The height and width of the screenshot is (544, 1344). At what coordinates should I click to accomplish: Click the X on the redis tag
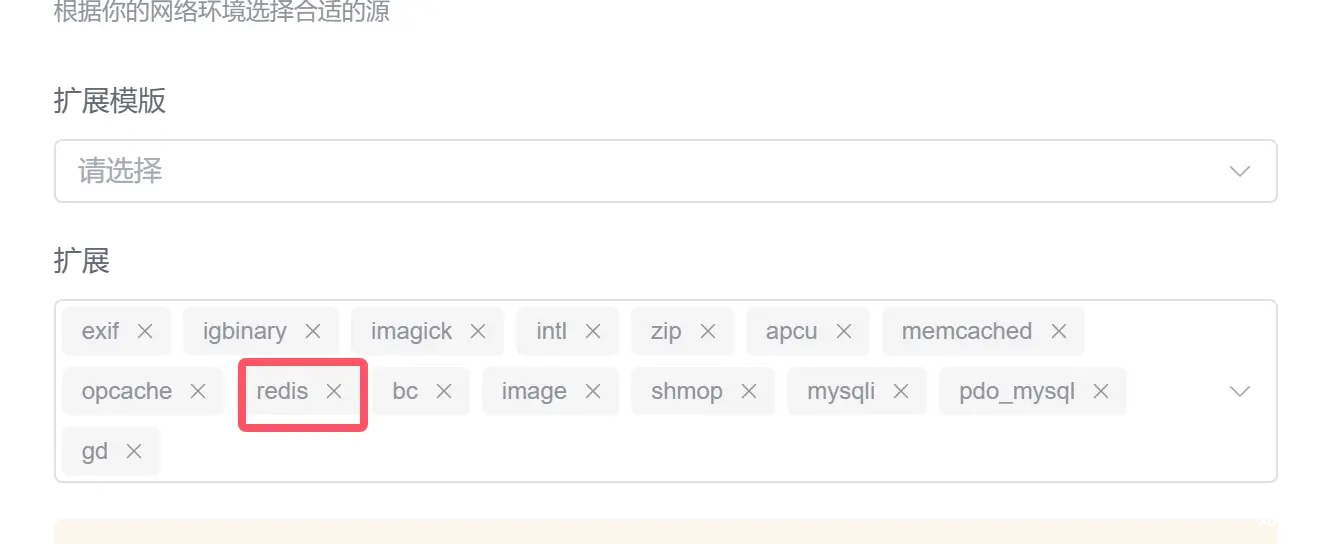coord(334,391)
